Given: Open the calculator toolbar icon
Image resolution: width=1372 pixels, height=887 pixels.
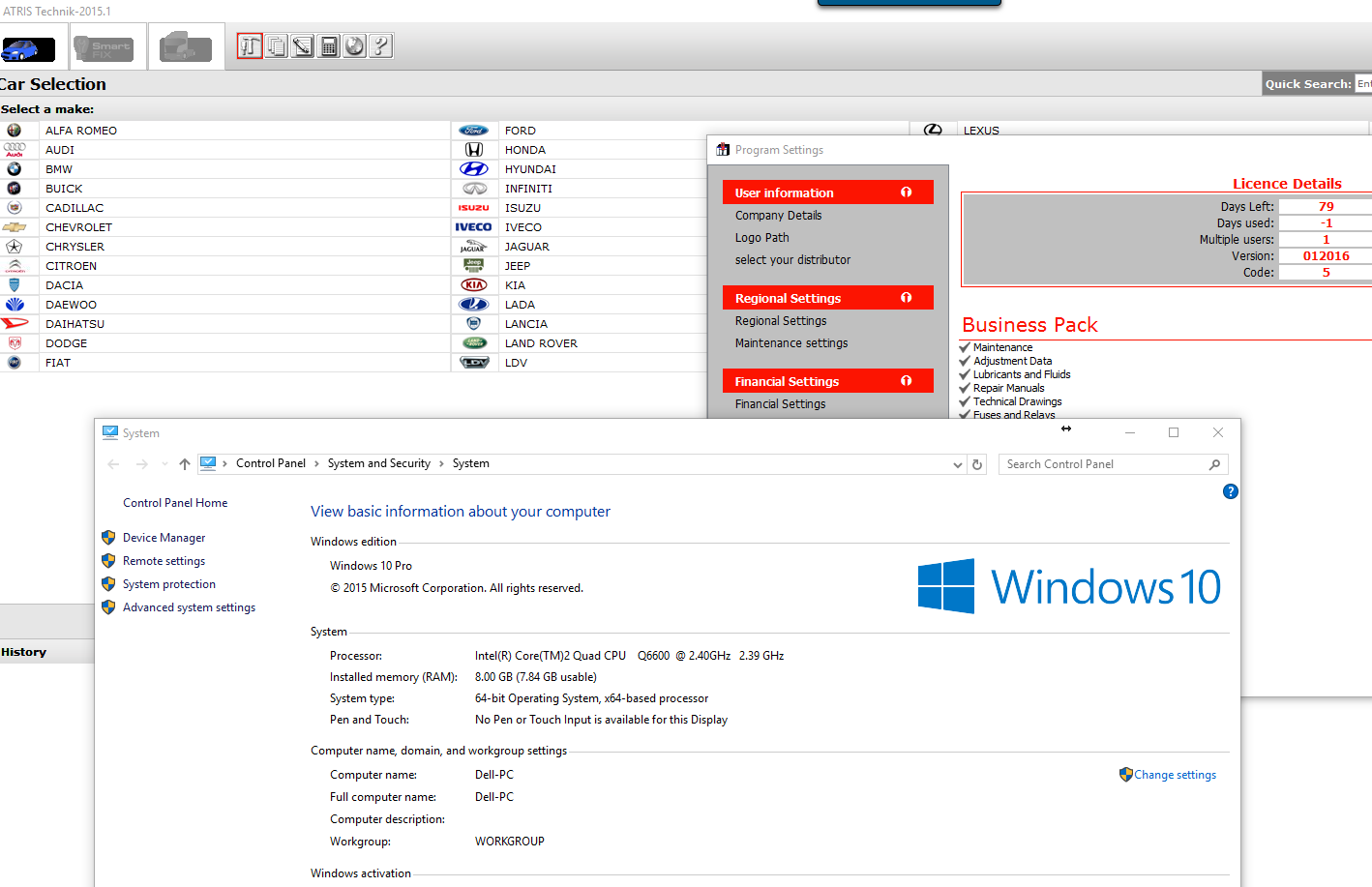Looking at the screenshot, I should click(x=329, y=45).
